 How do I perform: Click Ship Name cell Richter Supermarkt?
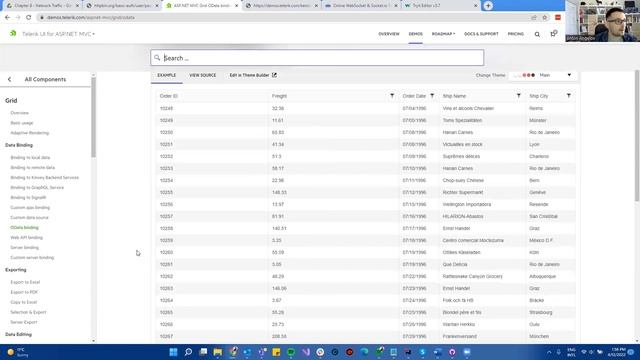[x=463, y=192]
